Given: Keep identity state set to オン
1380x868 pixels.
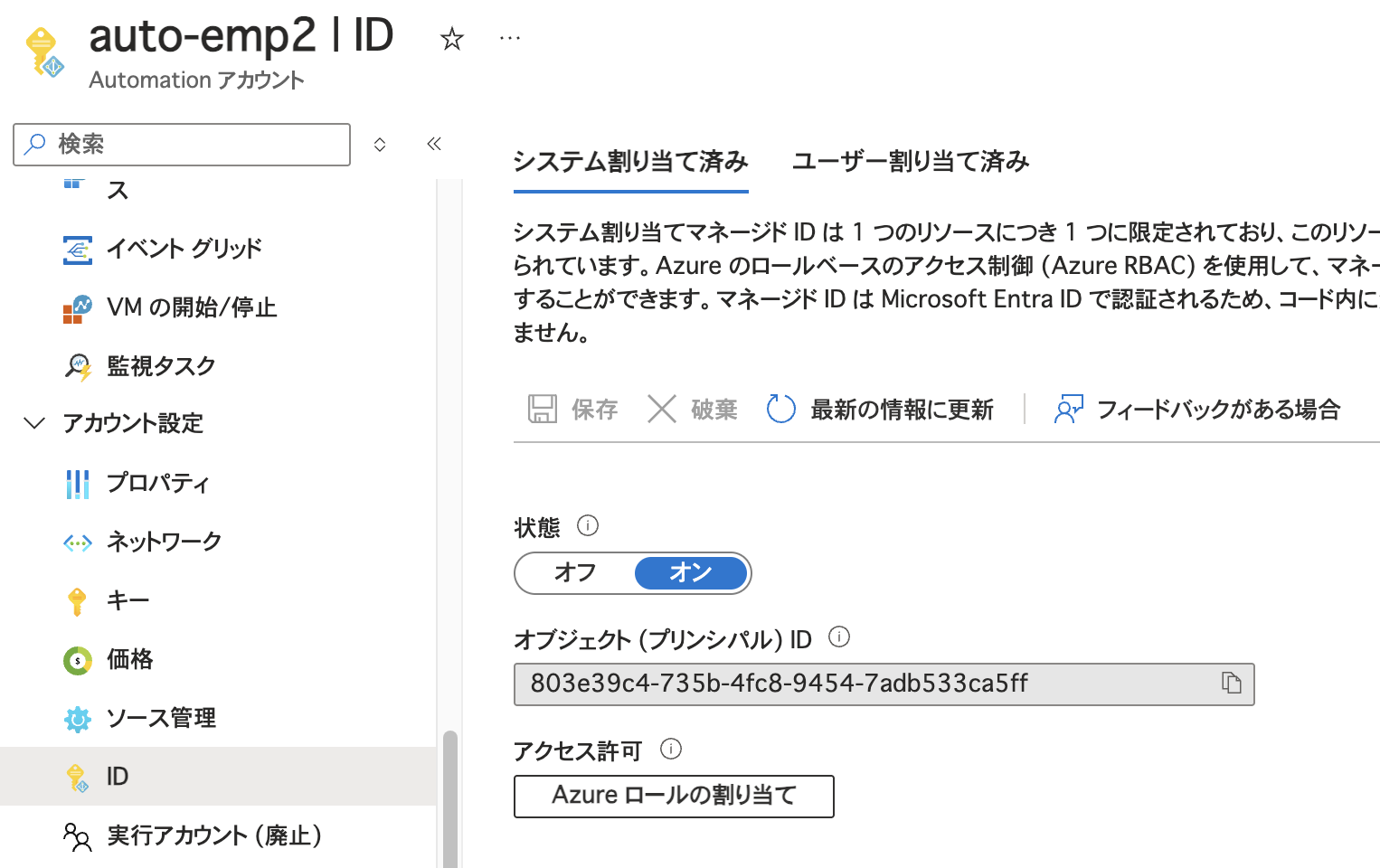Looking at the screenshot, I should (691, 572).
